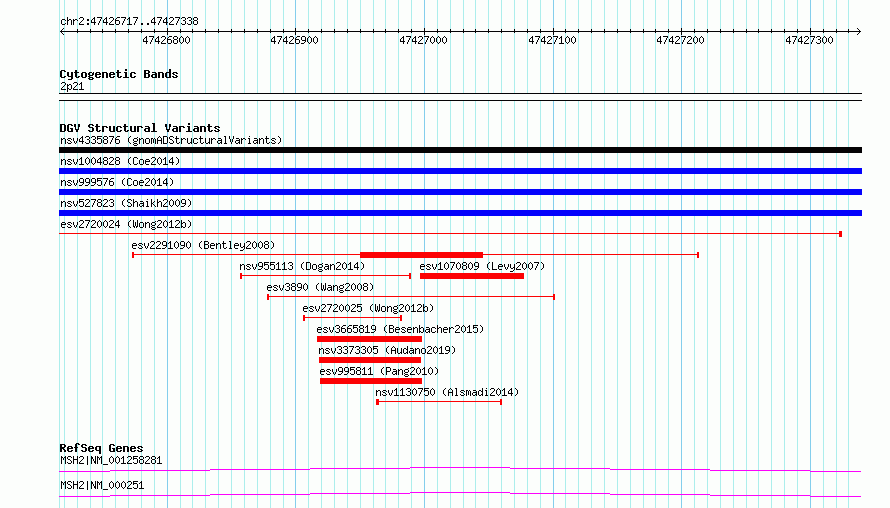Open esv1070809 (Levy2007) variant label
Image resolution: width=890 pixels, height=508 pixels.
(482, 266)
